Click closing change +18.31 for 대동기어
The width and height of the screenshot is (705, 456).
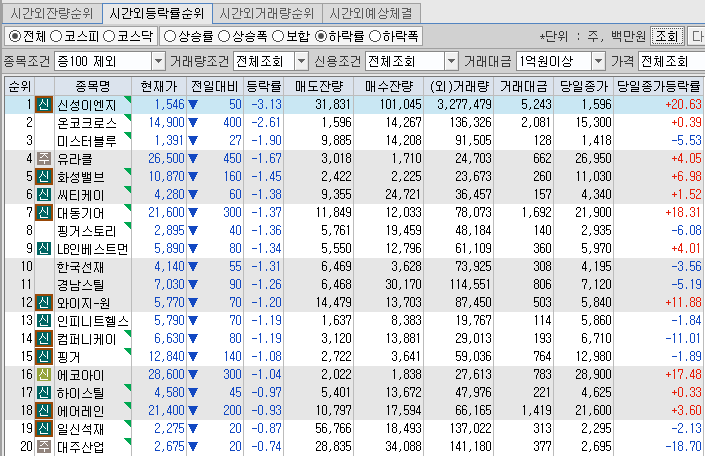[683, 212]
